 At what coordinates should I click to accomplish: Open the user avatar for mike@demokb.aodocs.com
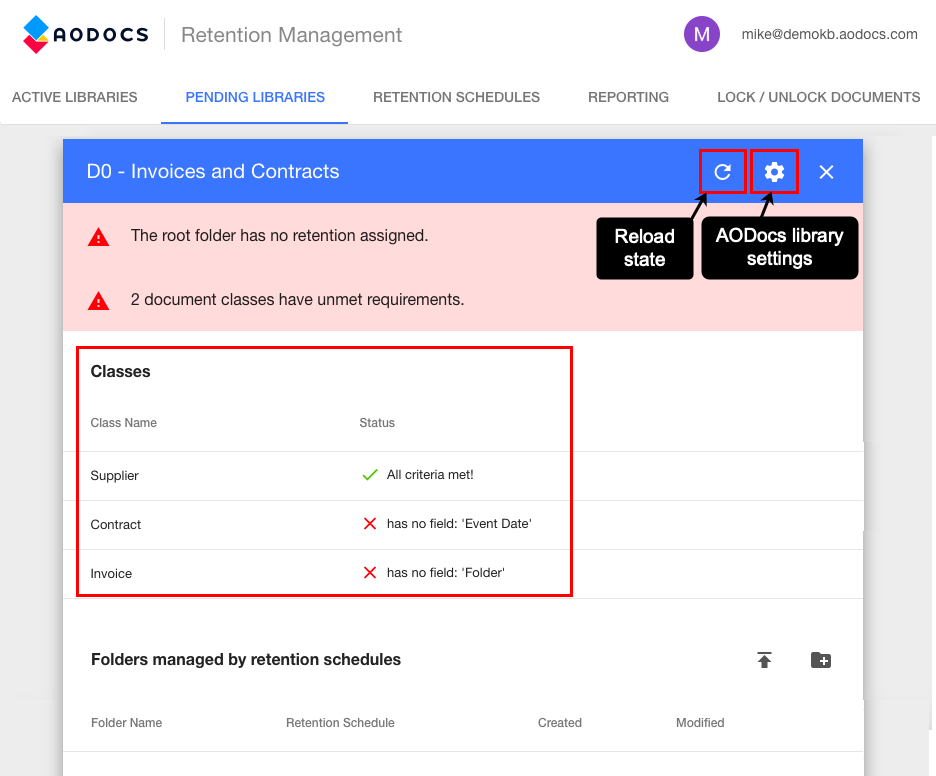tap(702, 33)
